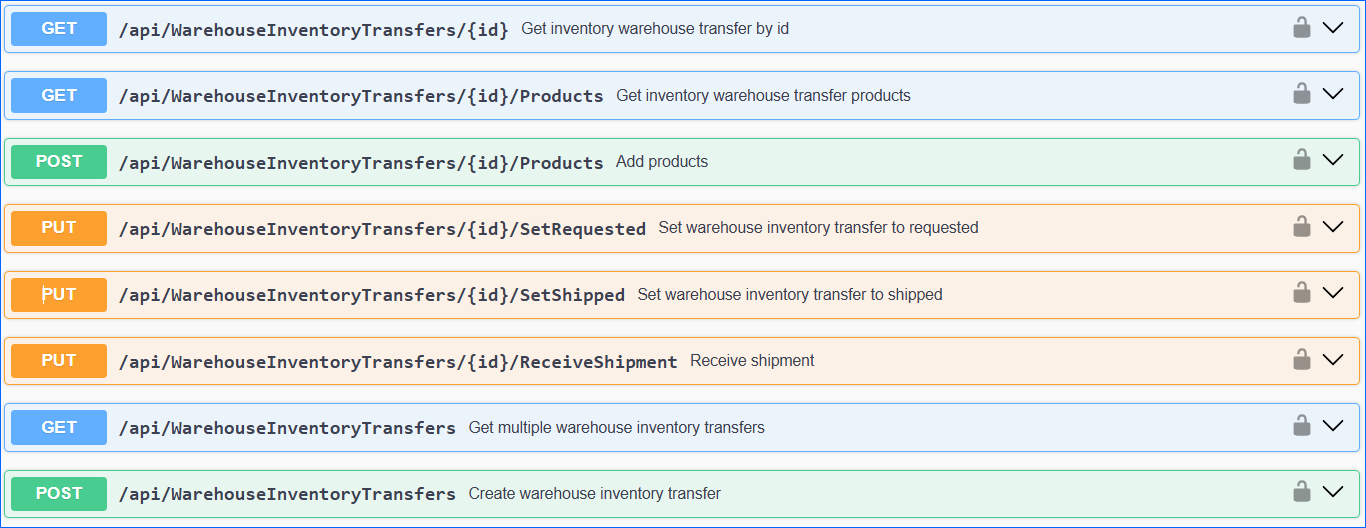Screen dimensions: 1366x528
Task: Click the chevron on the POST Add products row
Action: click(1333, 161)
